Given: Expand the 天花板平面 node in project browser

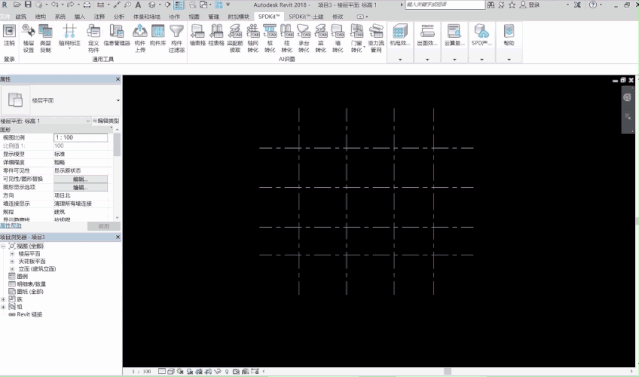Looking at the screenshot, I should [12, 261].
